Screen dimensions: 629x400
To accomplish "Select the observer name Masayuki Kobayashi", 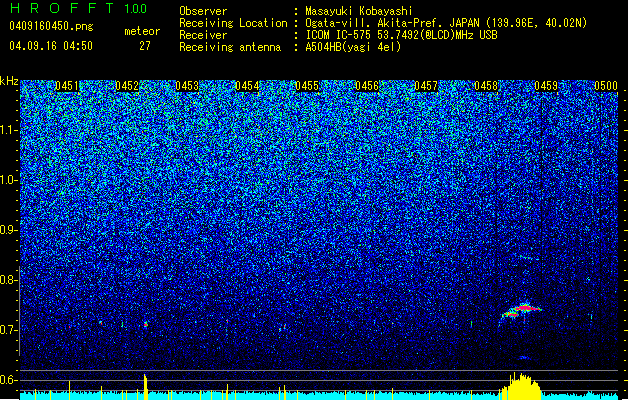I will pyautogui.click(x=359, y=11).
